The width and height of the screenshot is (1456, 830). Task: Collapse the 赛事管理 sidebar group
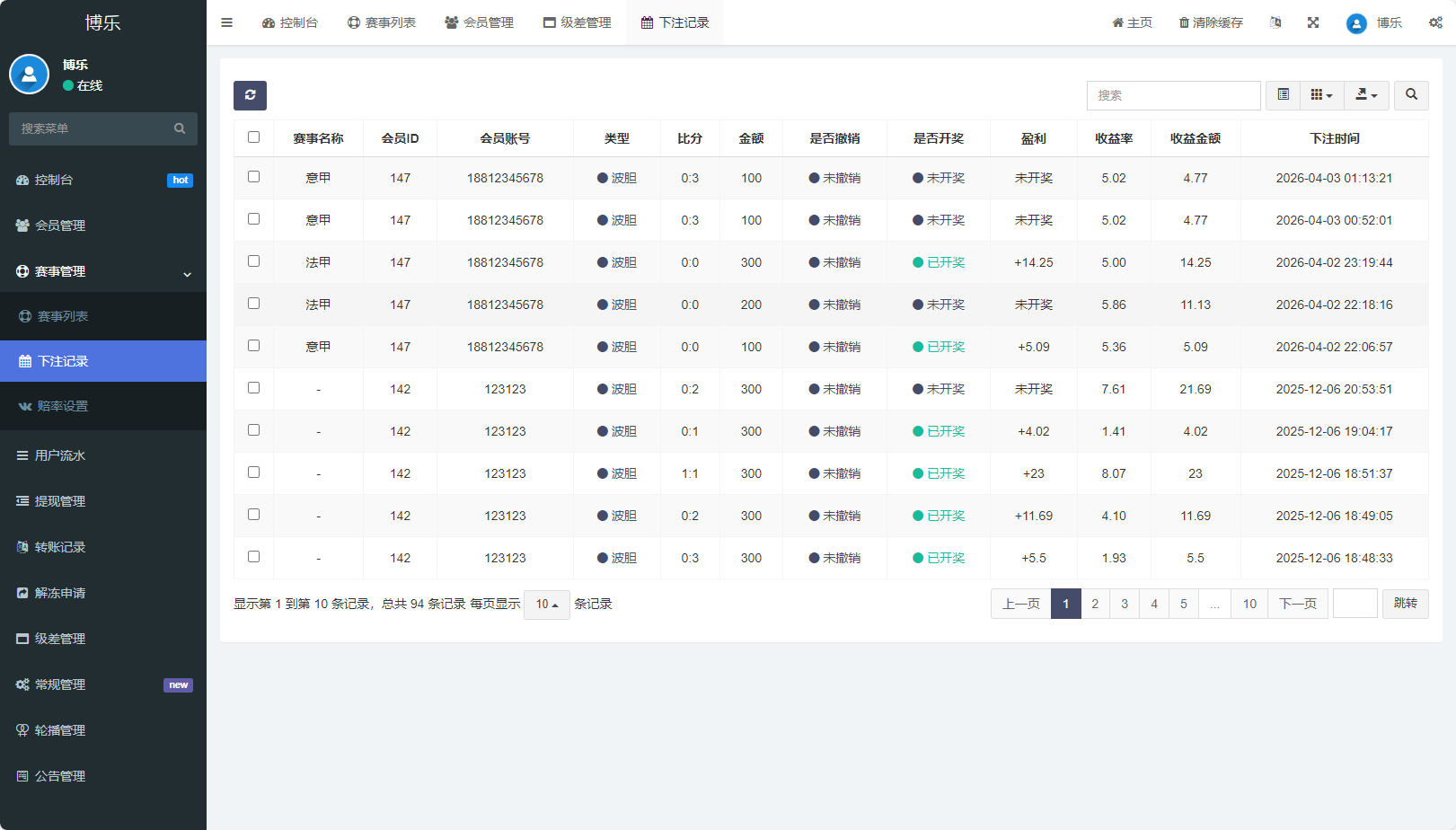[x=103, y=271]
